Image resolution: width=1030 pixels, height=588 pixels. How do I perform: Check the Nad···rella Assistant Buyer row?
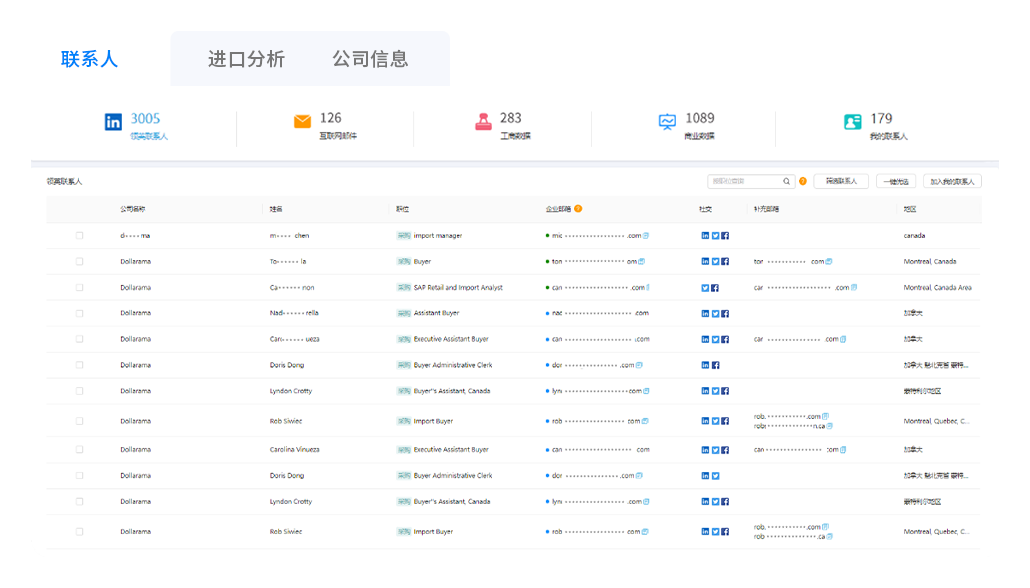click(79, 313)
